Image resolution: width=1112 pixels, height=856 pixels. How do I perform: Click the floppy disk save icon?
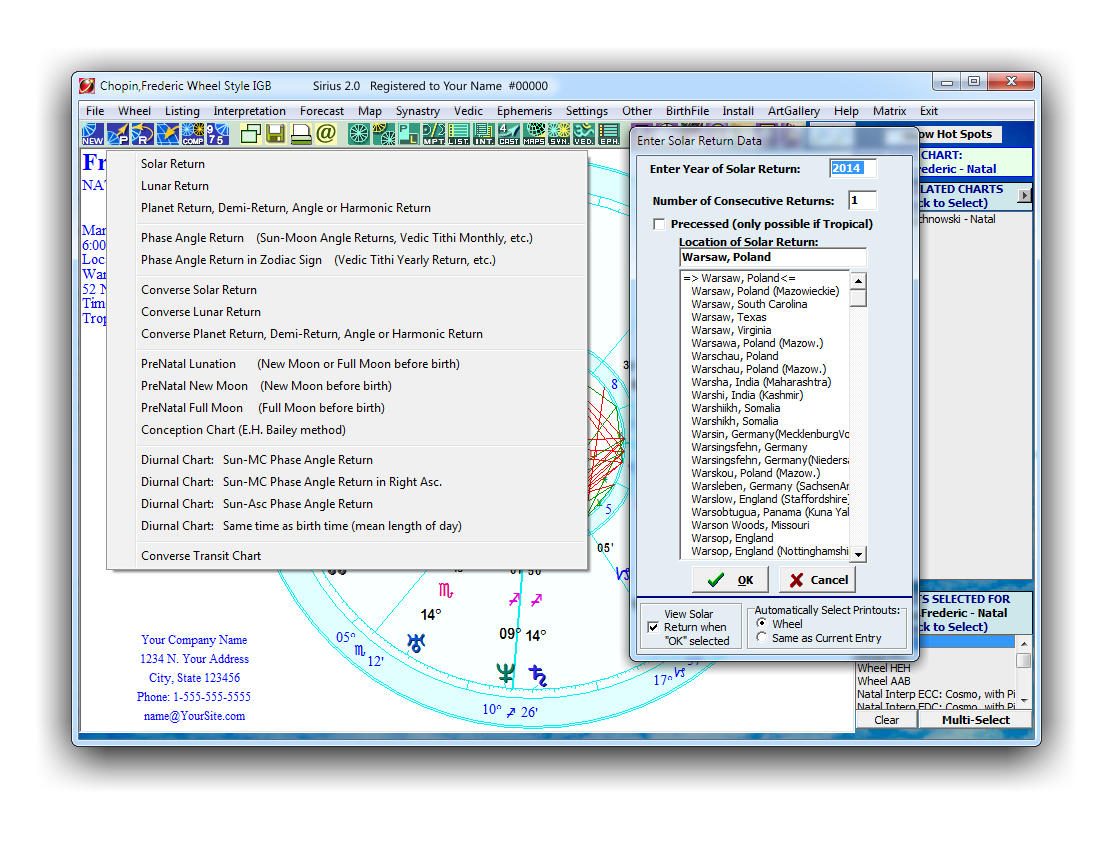(x=276, y=134)
